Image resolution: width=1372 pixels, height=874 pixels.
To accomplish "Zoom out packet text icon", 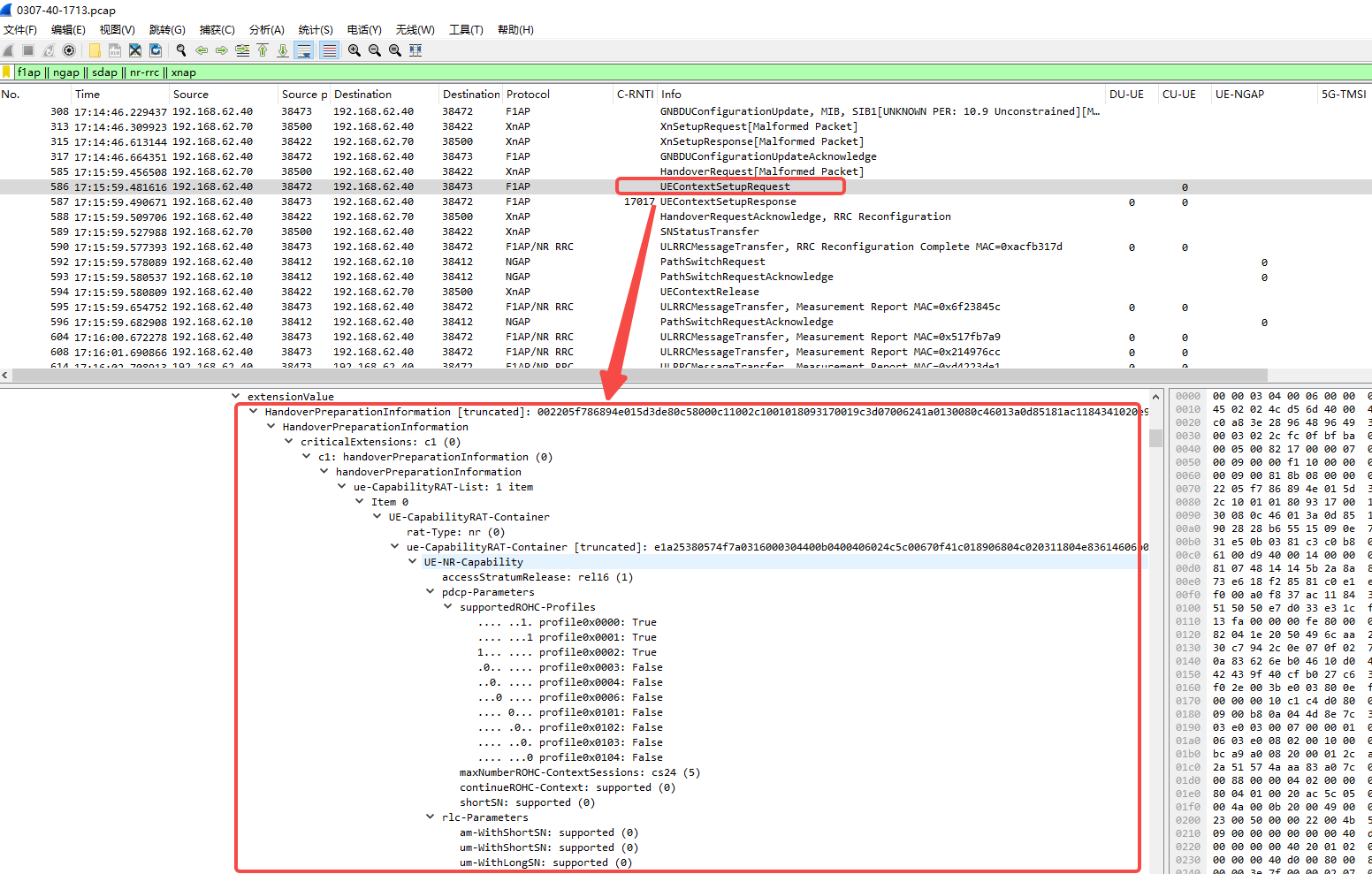I will click(x=375, y=50).
